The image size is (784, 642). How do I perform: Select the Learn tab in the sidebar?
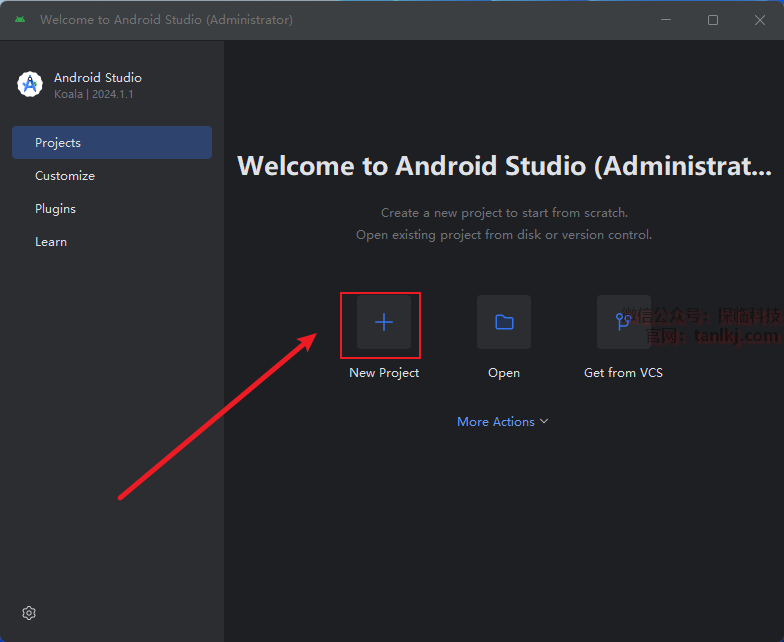(51, 242)
